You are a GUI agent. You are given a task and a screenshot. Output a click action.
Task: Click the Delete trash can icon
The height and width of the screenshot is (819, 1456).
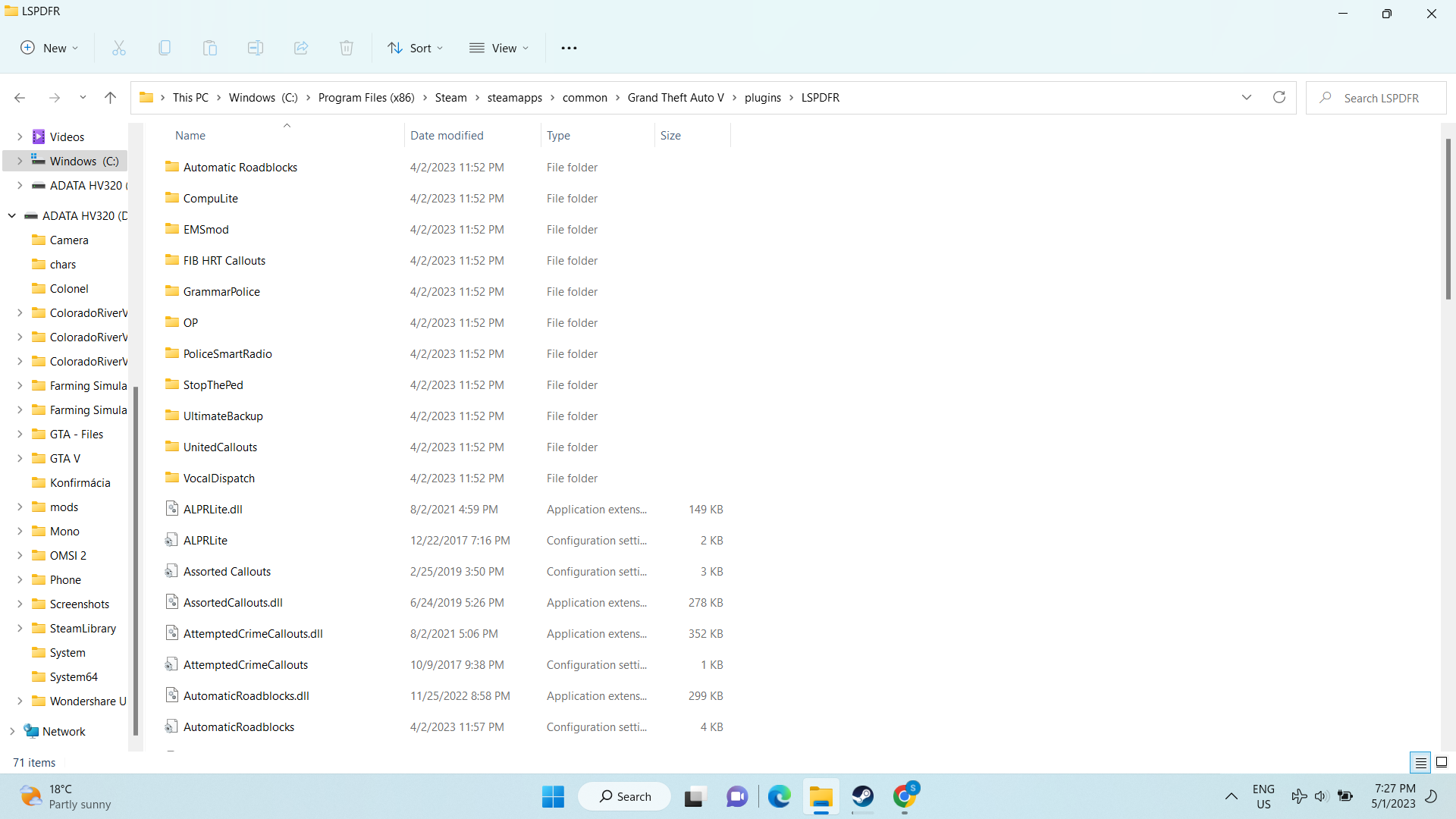[347, 48]
